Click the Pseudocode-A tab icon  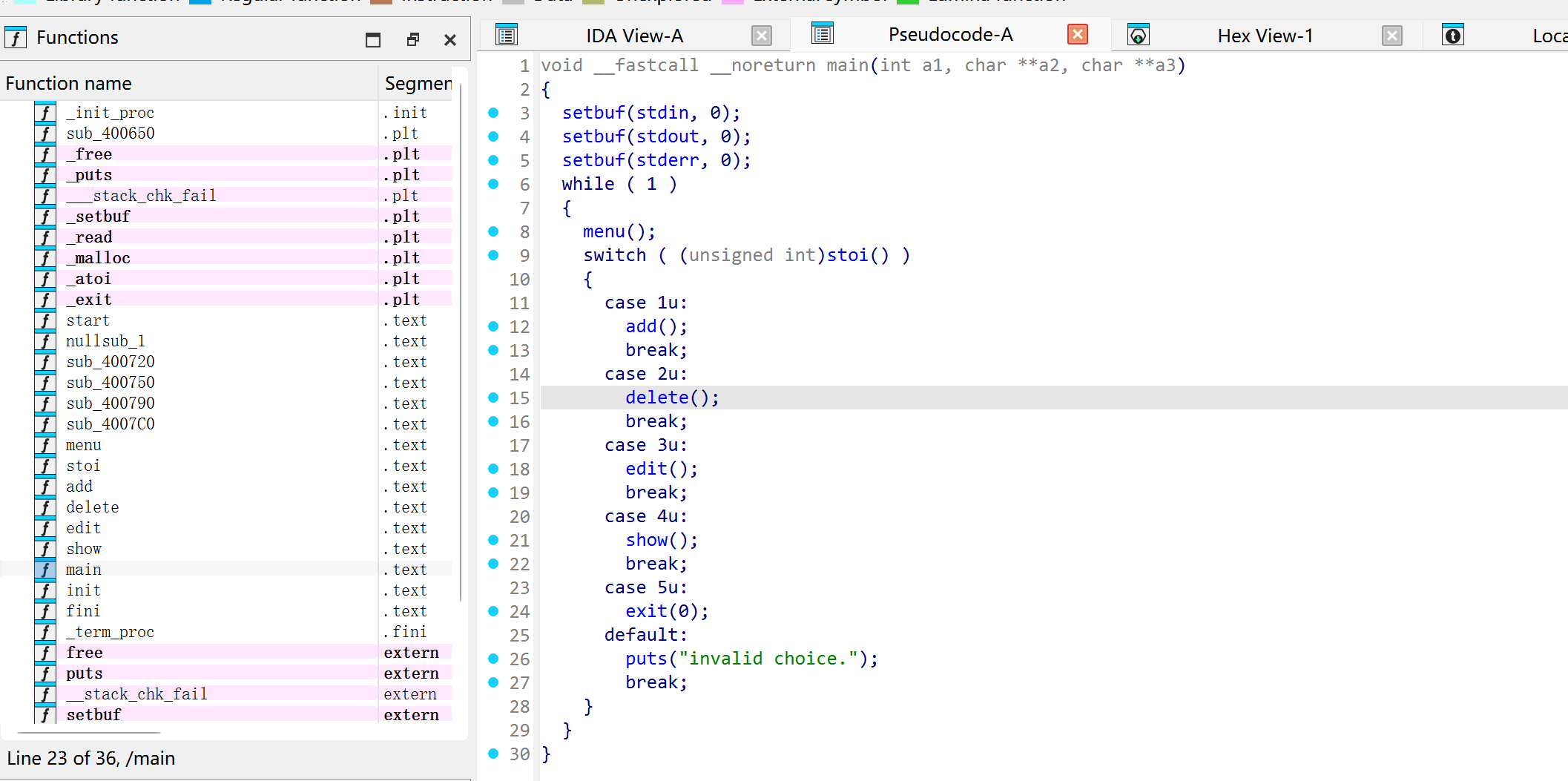pyautogui.click(x=823, y=33)
